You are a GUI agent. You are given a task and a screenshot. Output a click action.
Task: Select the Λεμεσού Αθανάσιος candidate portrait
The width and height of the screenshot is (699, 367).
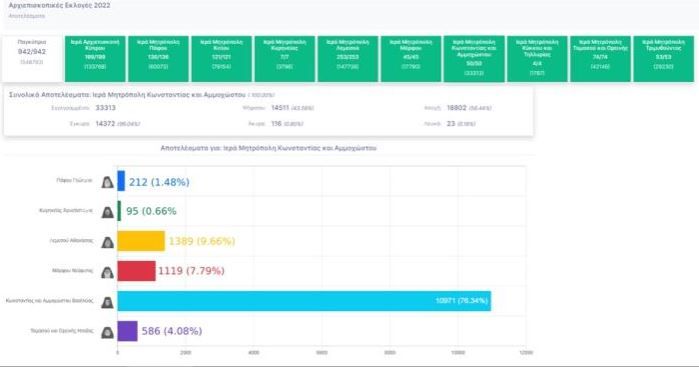tap(107, 242)
